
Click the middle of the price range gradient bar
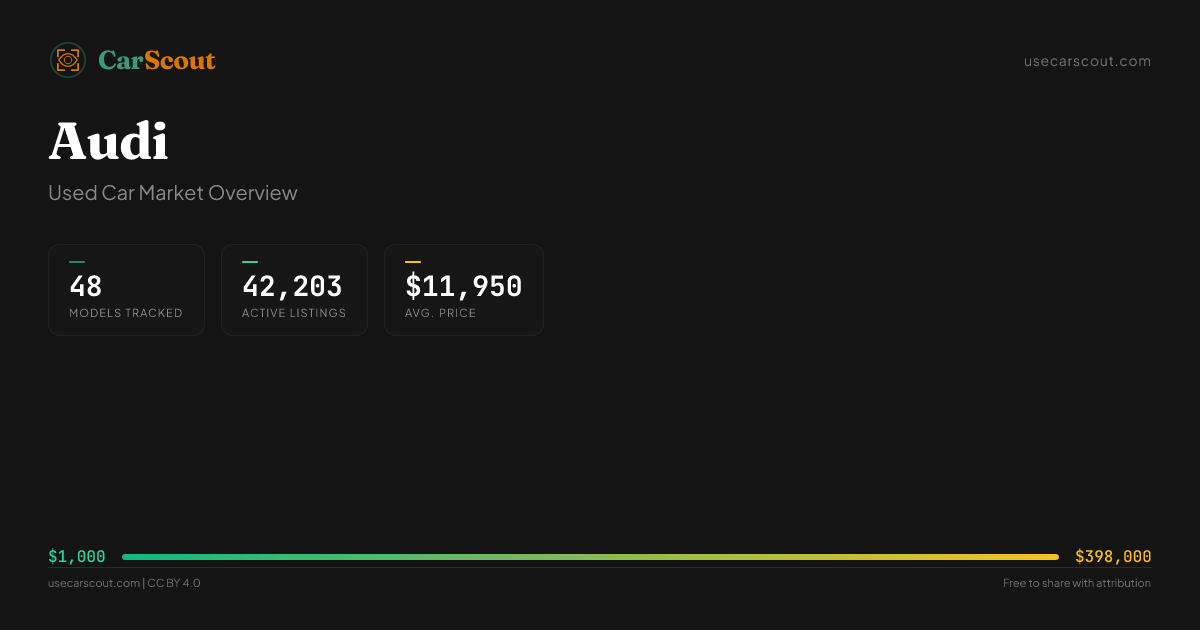(x=590, y=557)
